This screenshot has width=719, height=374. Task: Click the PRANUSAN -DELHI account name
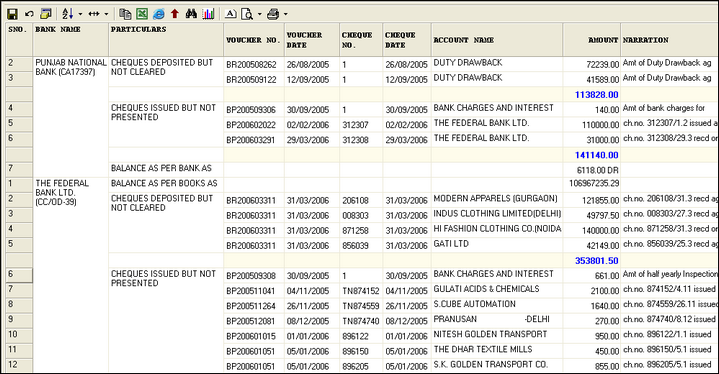[492, 319]
